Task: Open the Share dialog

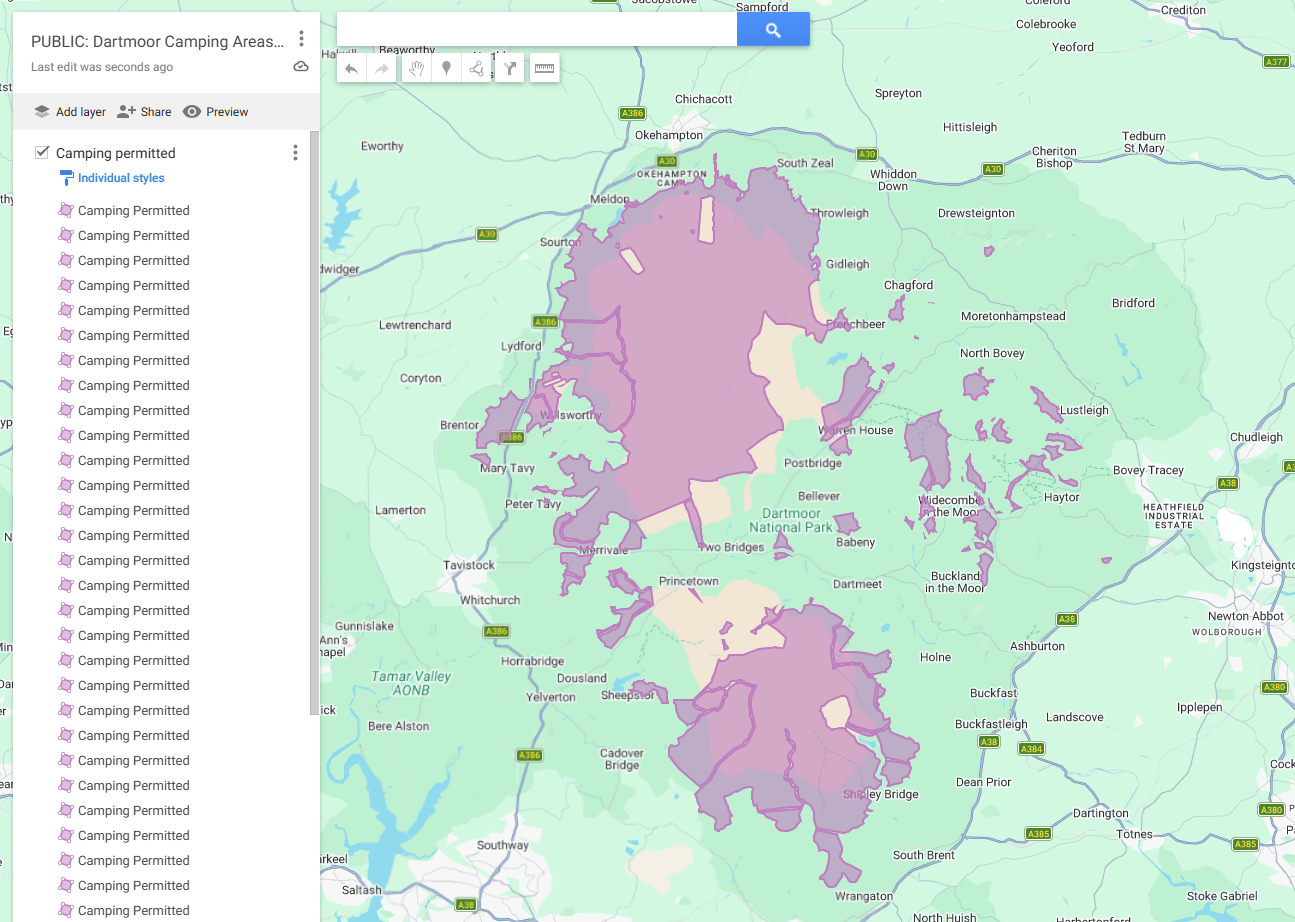Action: 144,112
